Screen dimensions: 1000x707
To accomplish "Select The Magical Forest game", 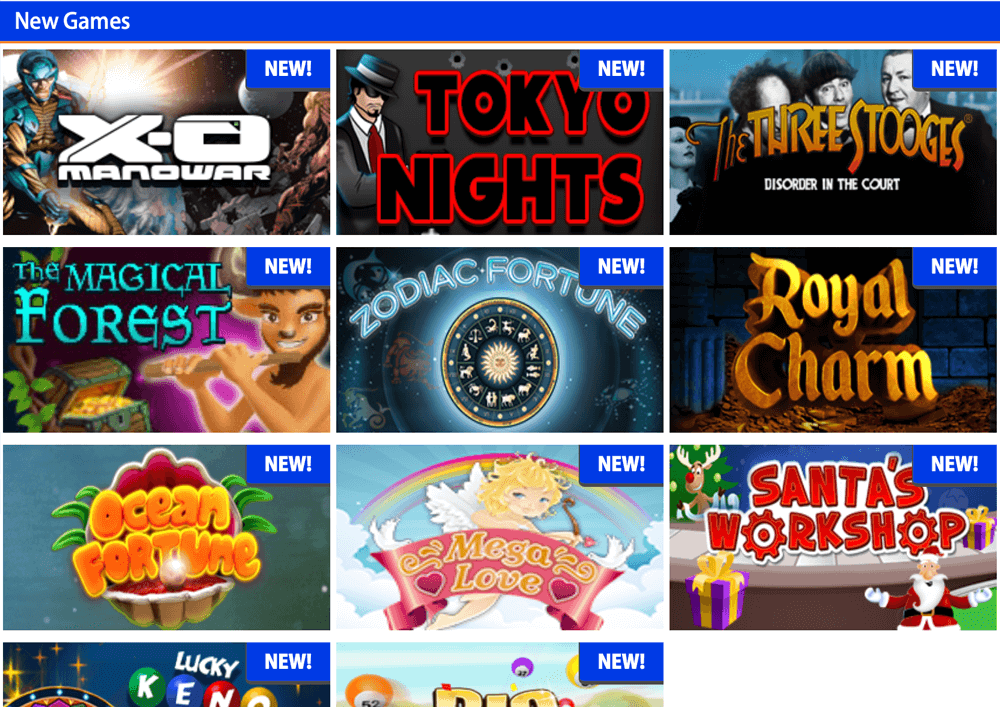I will pos(166,340).
